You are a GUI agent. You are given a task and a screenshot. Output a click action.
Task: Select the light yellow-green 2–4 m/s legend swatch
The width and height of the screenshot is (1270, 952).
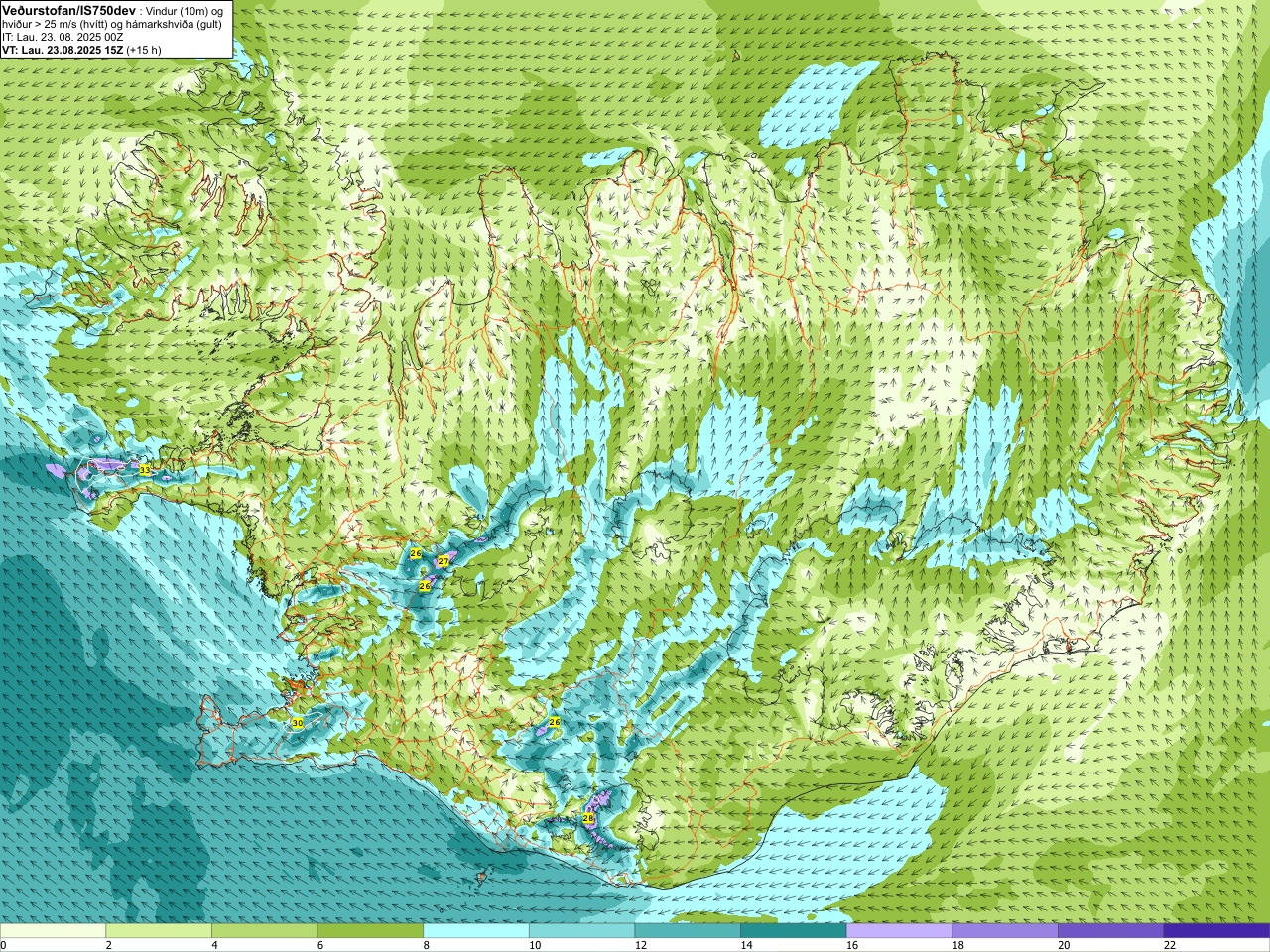(x=159, y=931)
